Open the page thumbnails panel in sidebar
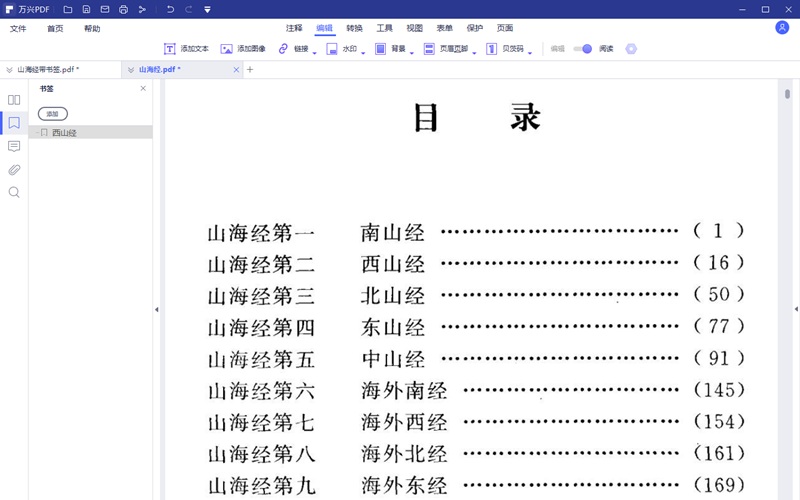 coord(14,100)
